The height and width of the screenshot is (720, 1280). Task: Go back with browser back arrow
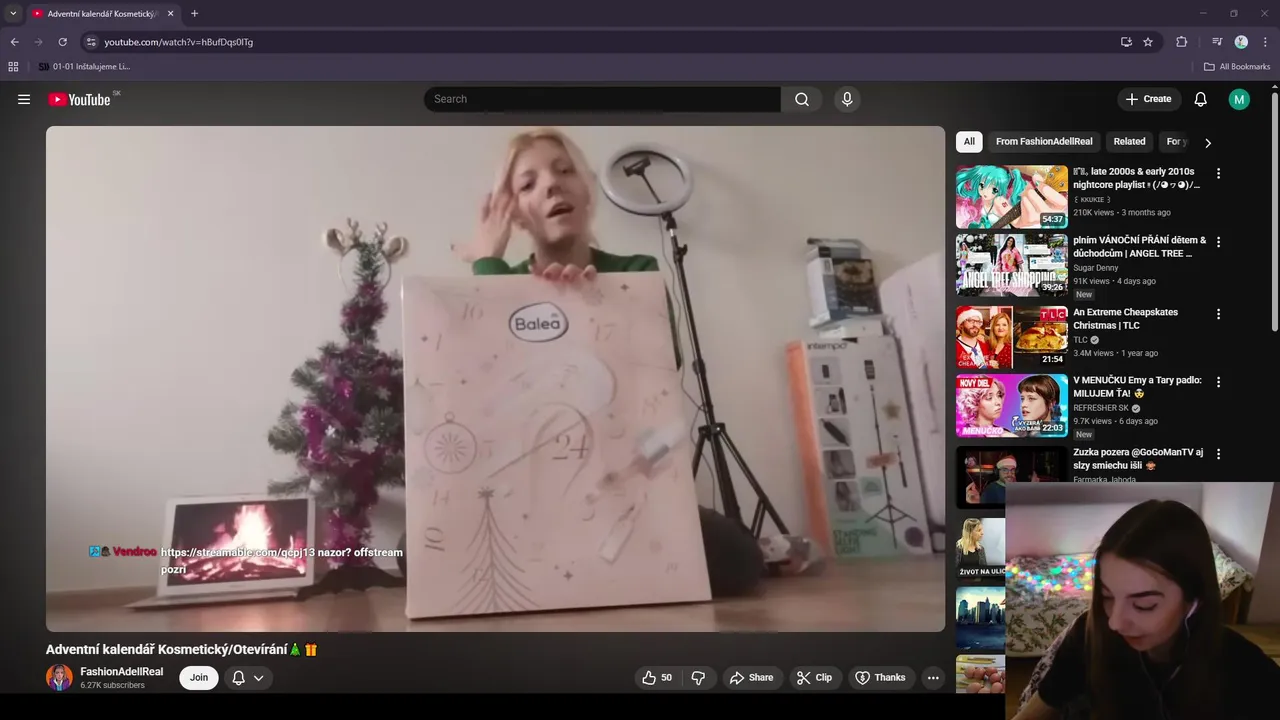14,42
